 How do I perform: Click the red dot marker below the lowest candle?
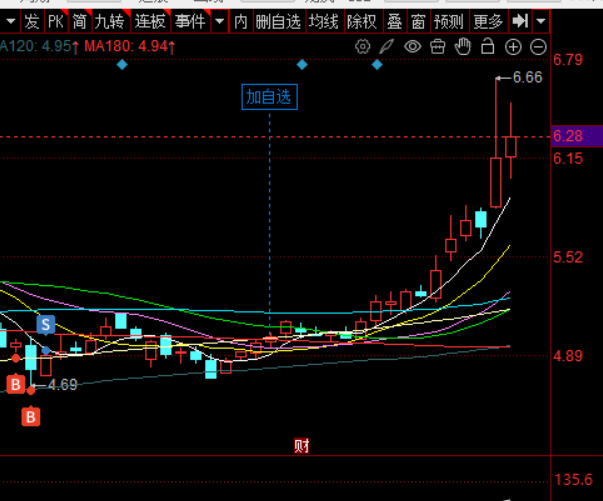[x=31, y=391]
